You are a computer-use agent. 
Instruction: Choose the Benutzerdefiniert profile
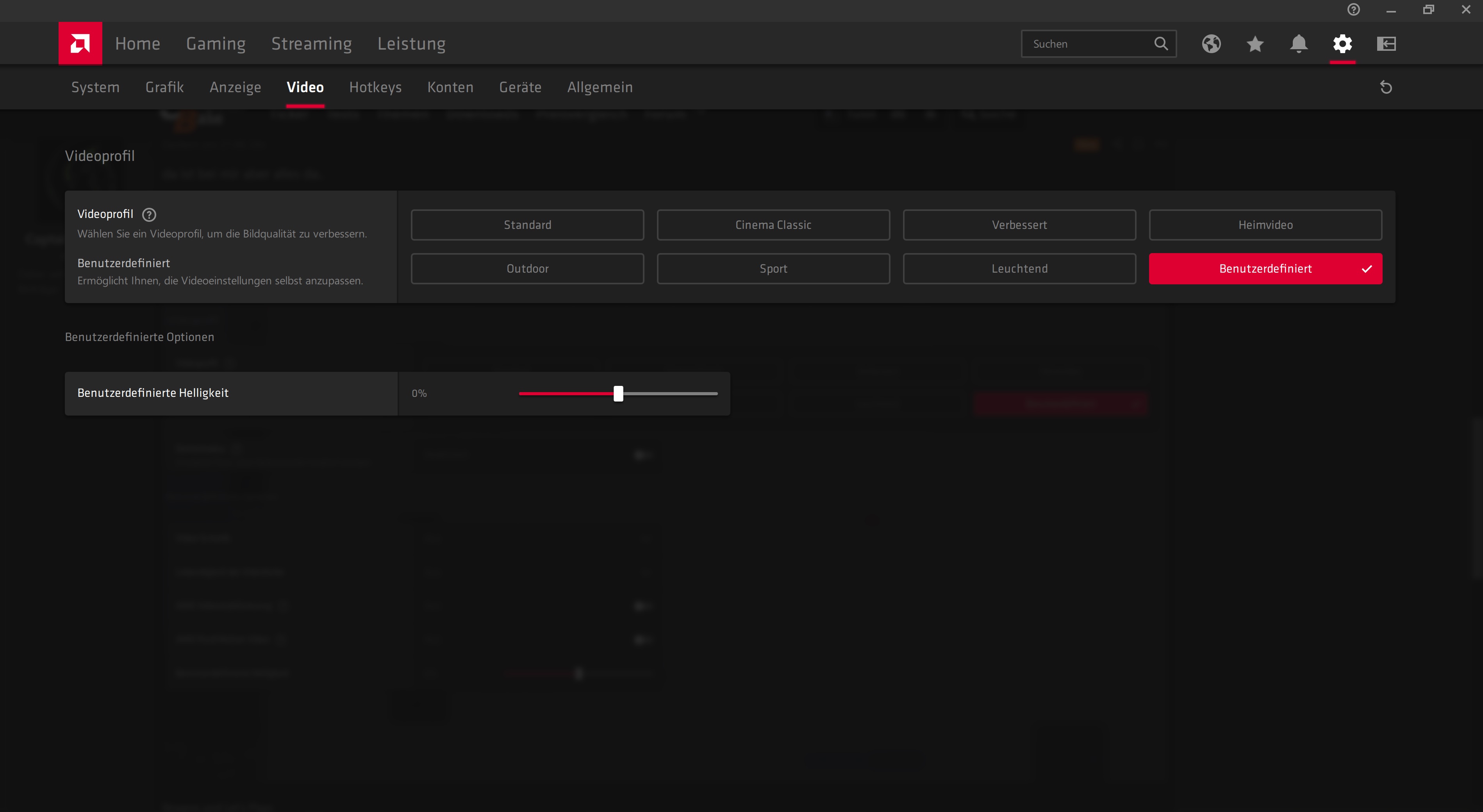coord(1265,269)
